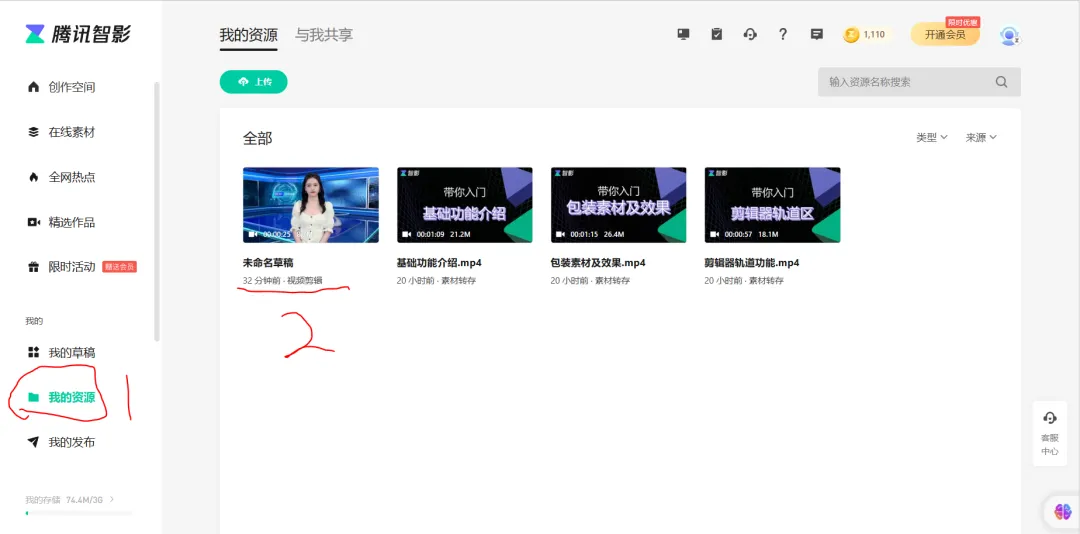Screen dimensions: 1080x534
Task: Click the monitor icon in top toolbar
Action: click(683, 34)
